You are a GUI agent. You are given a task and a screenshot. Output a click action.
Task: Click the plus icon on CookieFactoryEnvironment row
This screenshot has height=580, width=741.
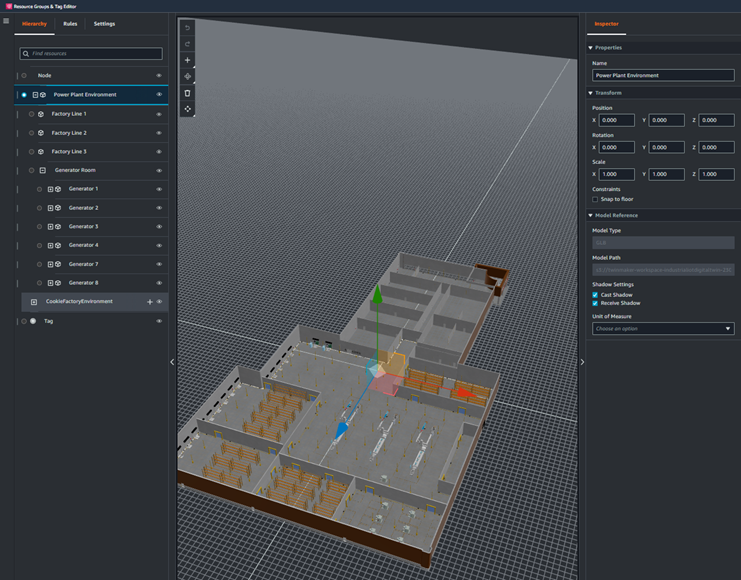[x=150, y=302]
